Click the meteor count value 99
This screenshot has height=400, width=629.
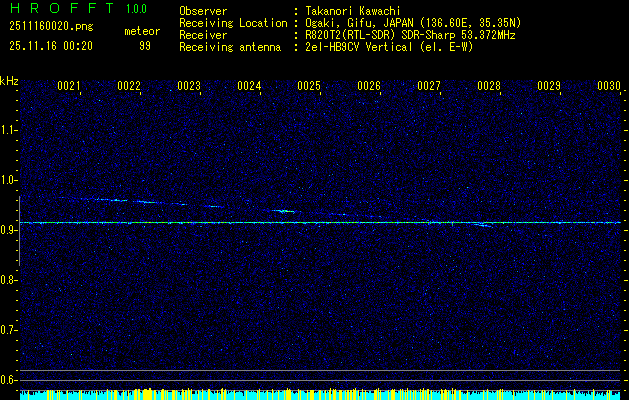click(145, 46)
